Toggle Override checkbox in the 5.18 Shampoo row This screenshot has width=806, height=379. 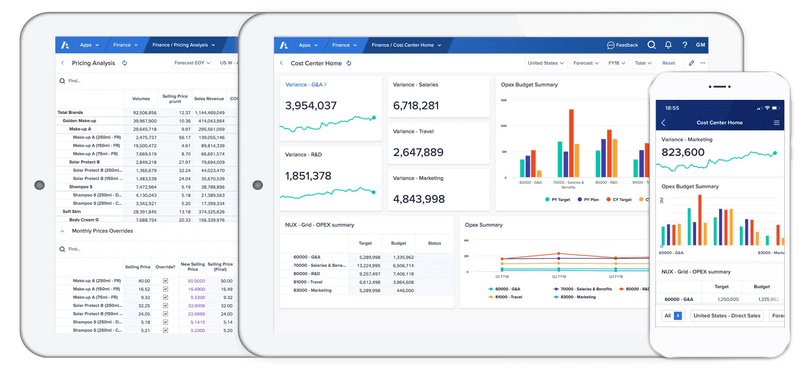[165, 322]
